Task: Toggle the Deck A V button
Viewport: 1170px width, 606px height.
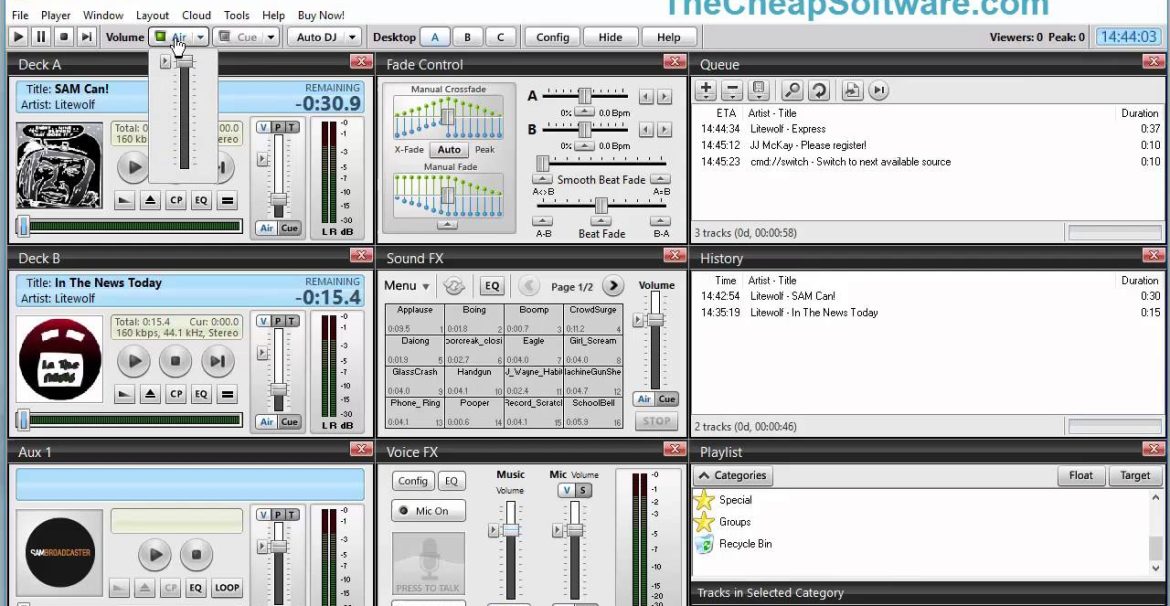Action: (x=263, y=128)
